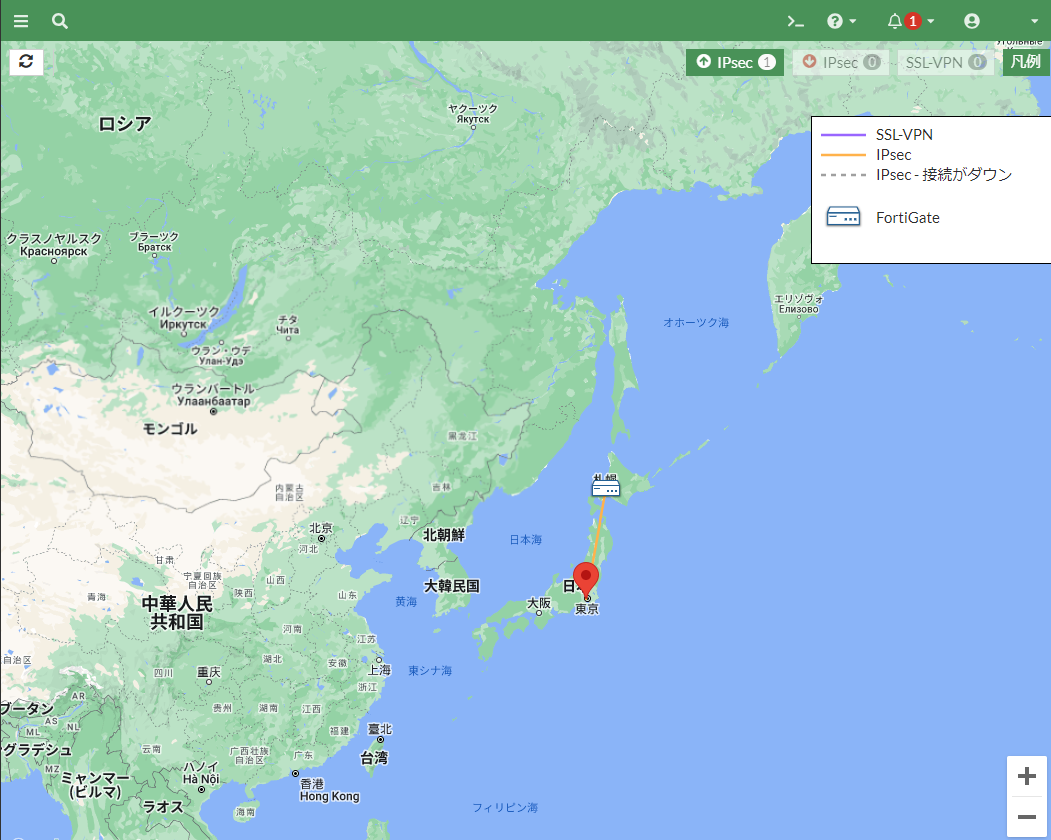Click the '大阪' city label
Image resolution: width=1051 pixels, height=840 pixels.
click(x=539, y=603)
